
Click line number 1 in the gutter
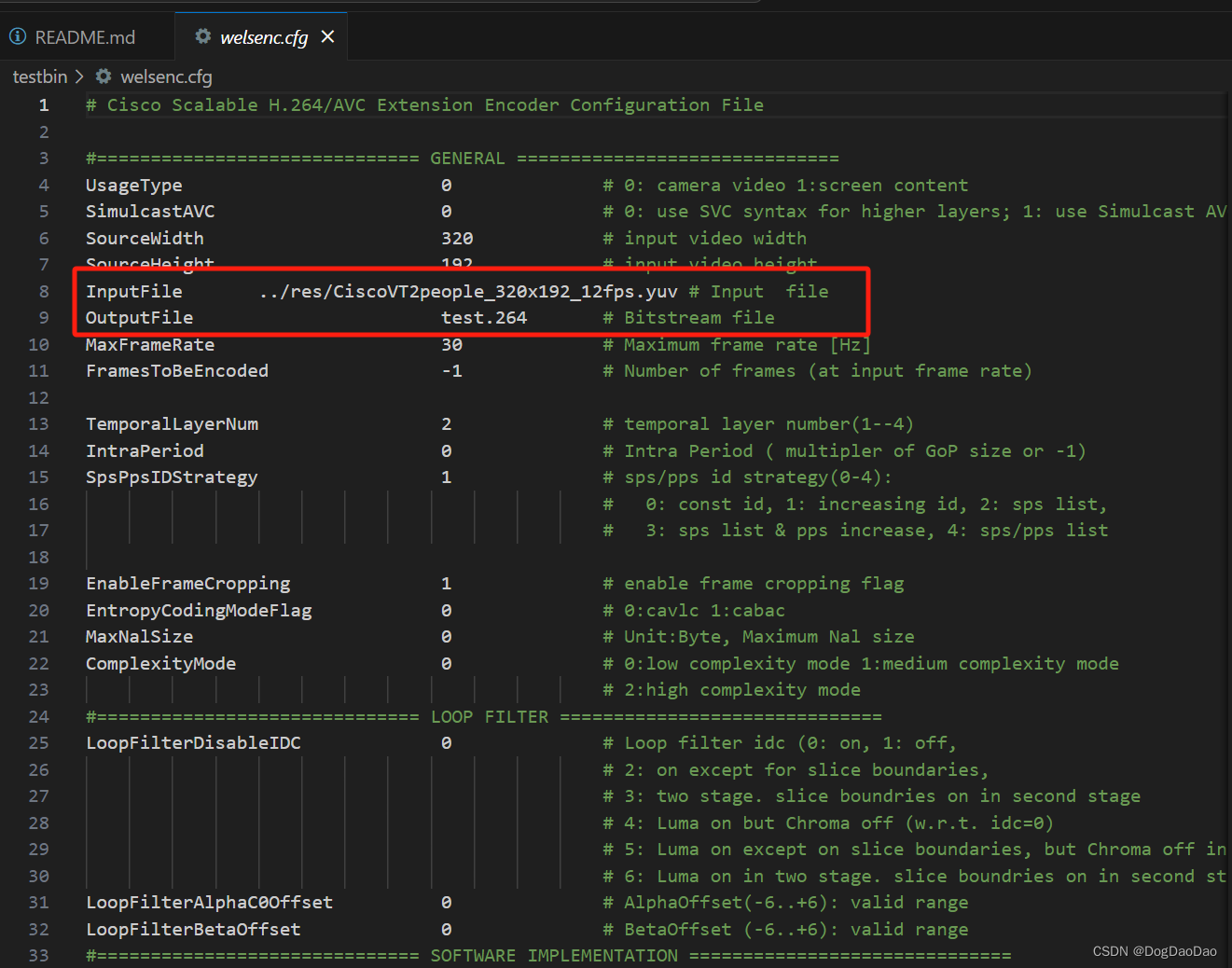(x=44, y=105)
